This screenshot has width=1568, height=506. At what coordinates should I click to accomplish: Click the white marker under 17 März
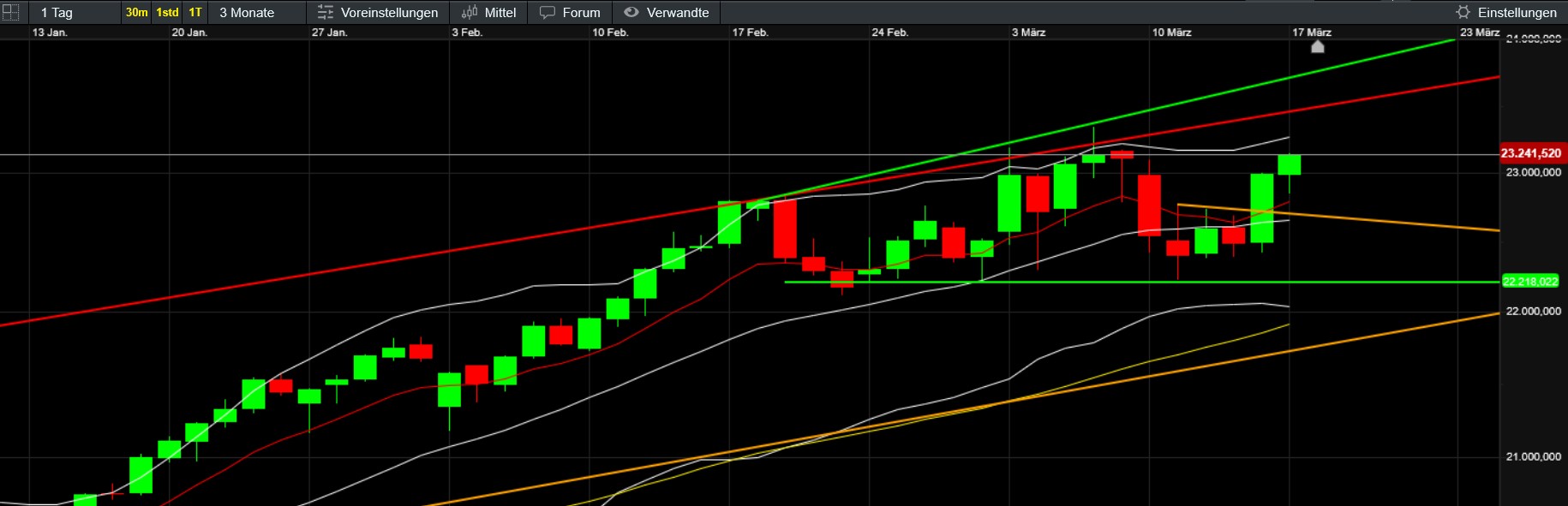click(x=1318, y=46)
